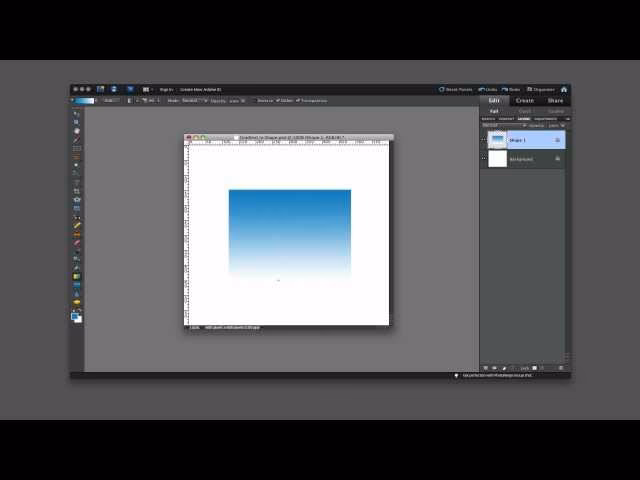Select the Spot Healing Brush tool

(76, 225)
